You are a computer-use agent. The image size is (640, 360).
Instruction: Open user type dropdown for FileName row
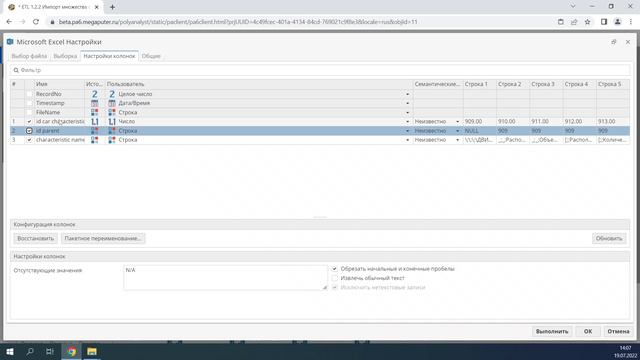(407, 112)
